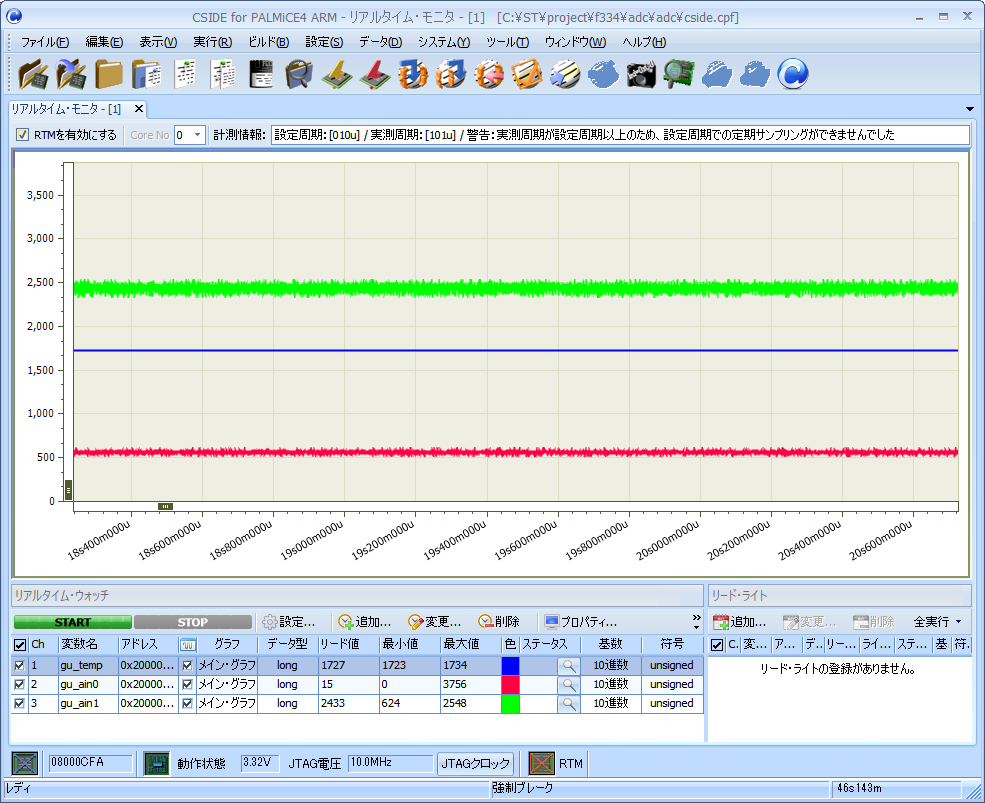Image resolution: width=985 pixels, height=803 pixels.
Task: Uncheck channel 3 gu_ain1 checkbox
Action: pyautogui.click(x=19, y=704)
